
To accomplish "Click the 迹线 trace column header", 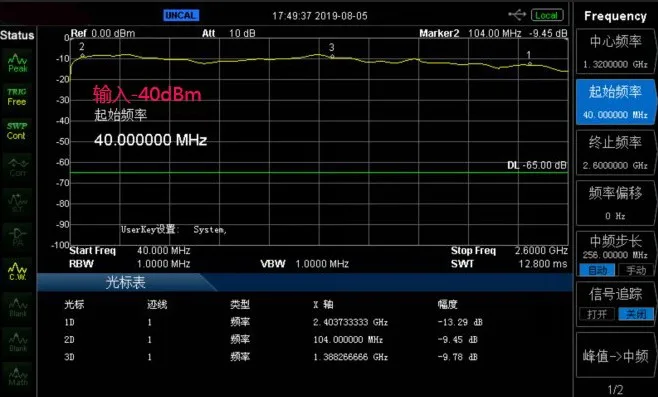I will click(157, 304).
